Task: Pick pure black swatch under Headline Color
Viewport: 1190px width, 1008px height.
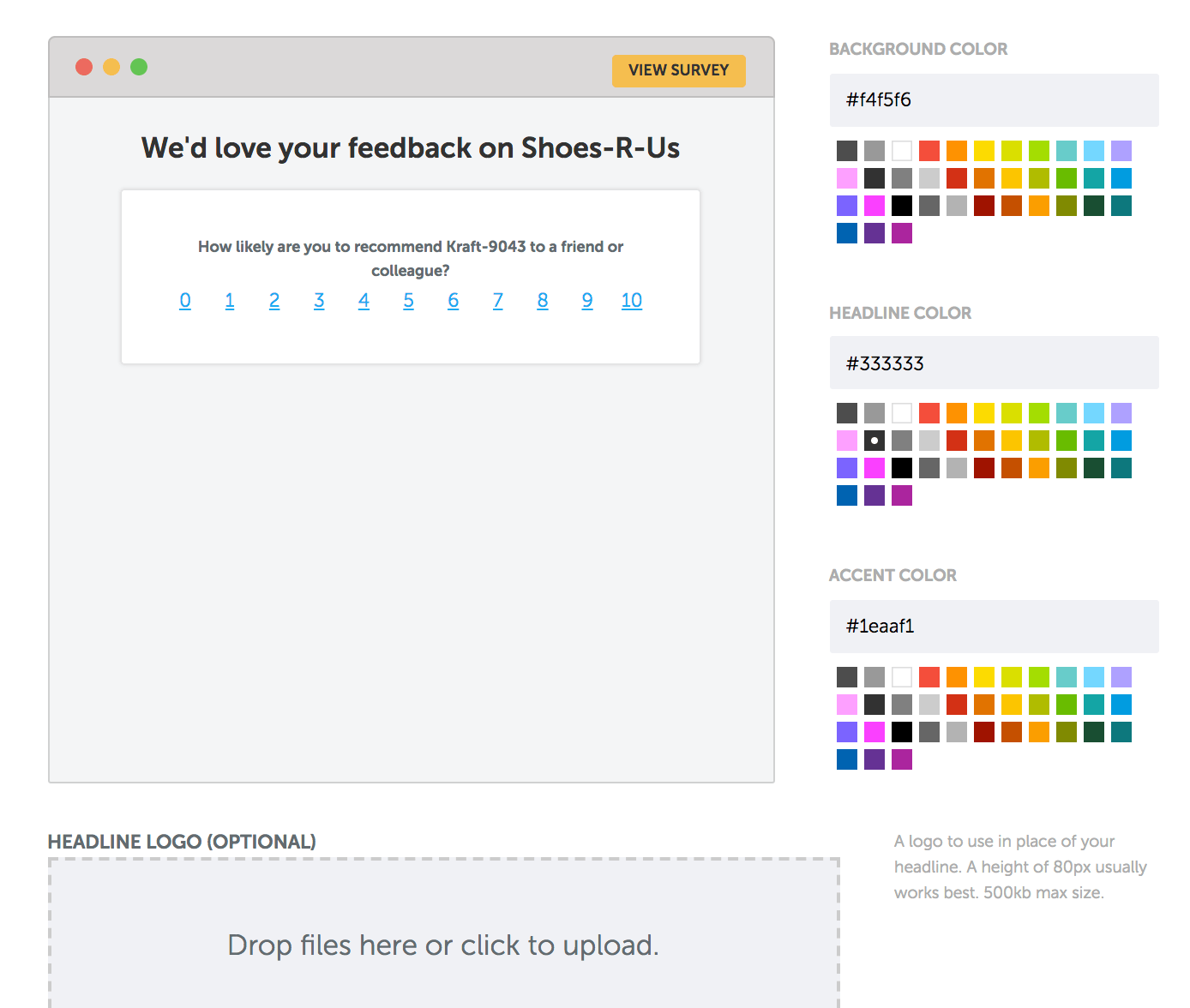Action: (x=902, y=468)
